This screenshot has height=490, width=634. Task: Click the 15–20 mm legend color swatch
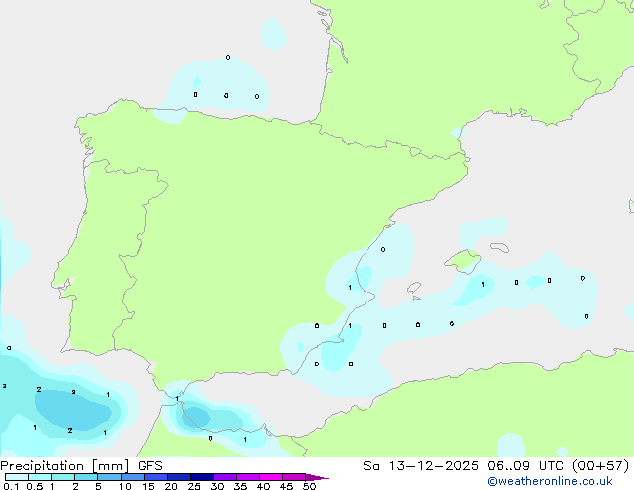pyautogui.click(x=156, y=477)
